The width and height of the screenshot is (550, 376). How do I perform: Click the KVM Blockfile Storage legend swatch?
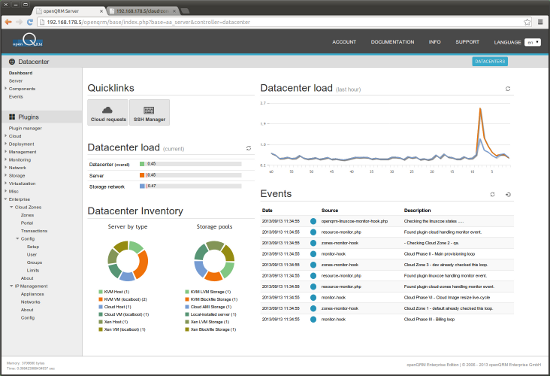tap(187, 299)
